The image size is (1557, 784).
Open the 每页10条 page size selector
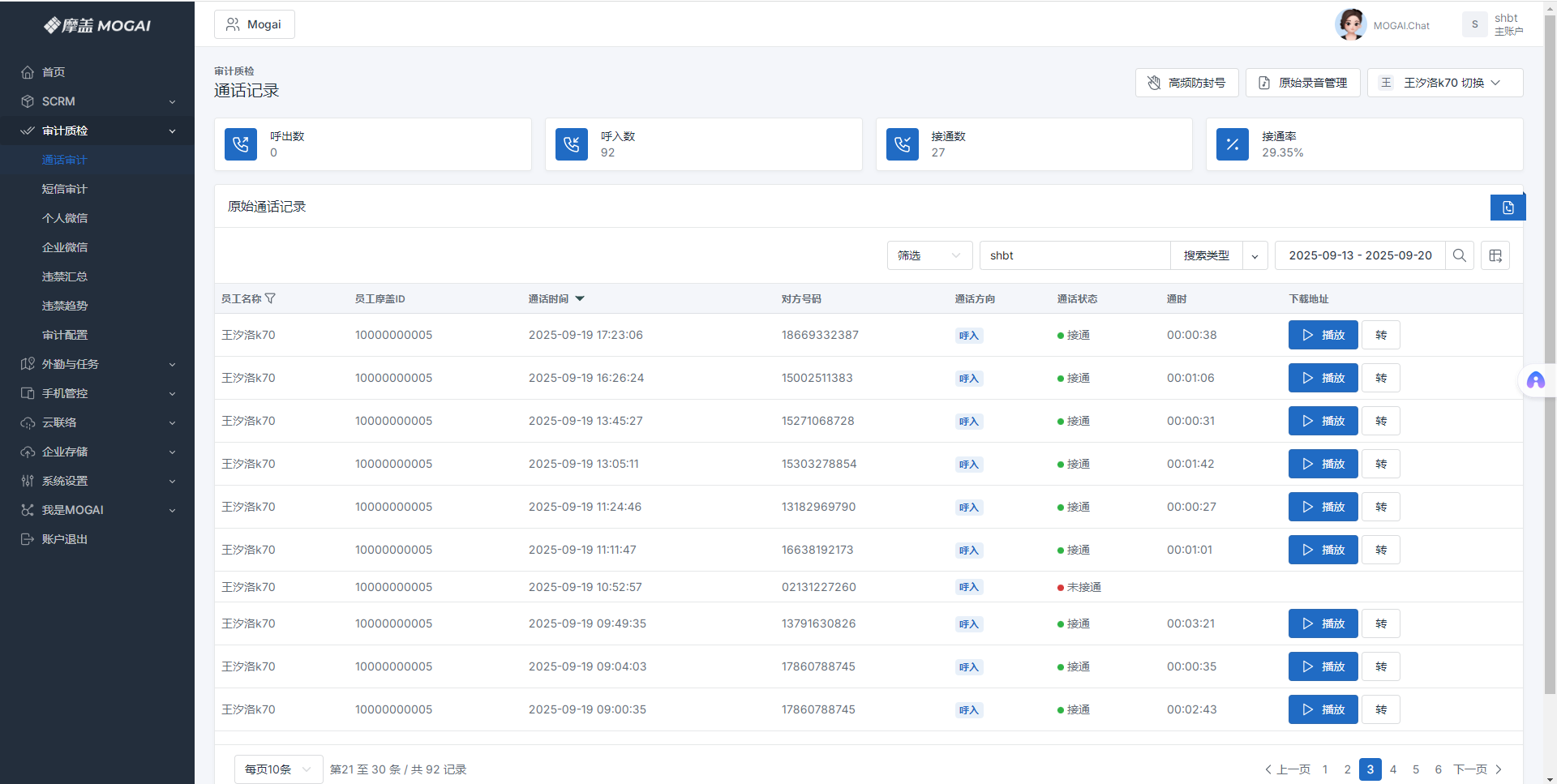tap(278, 769)
